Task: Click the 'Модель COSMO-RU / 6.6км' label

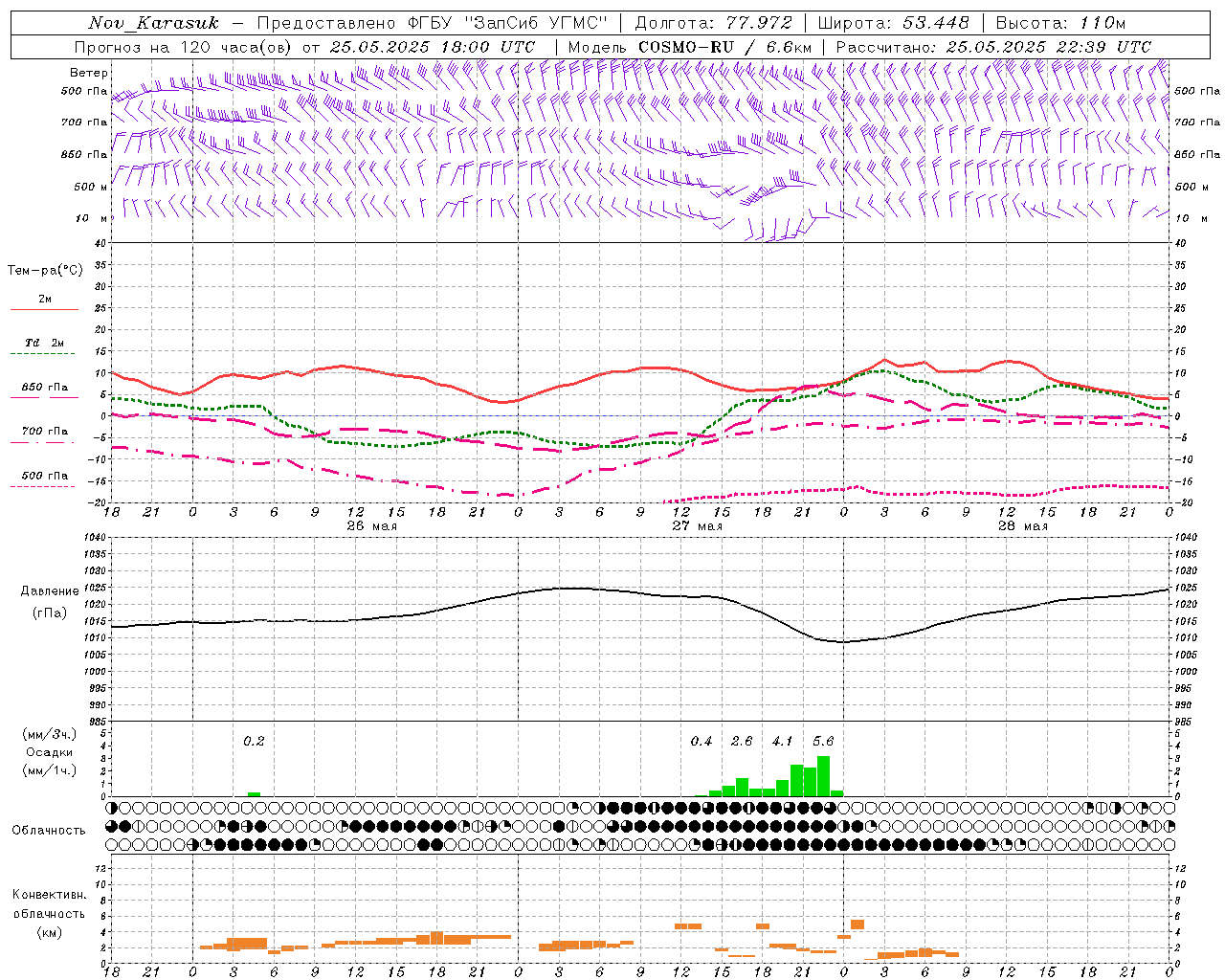Action: tap(690, 47)
